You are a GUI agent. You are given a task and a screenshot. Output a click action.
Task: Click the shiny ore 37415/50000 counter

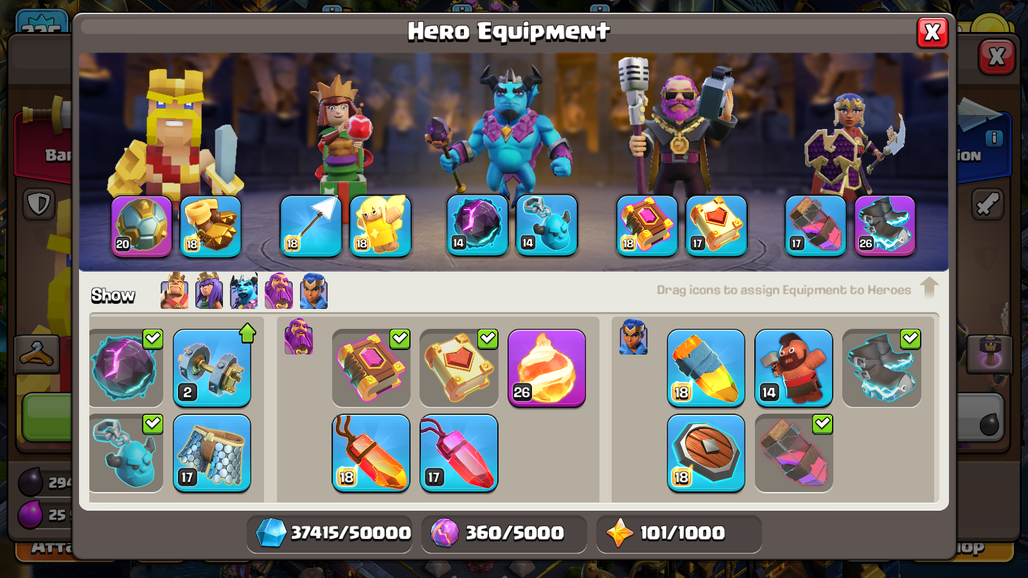tap(331, 533)
